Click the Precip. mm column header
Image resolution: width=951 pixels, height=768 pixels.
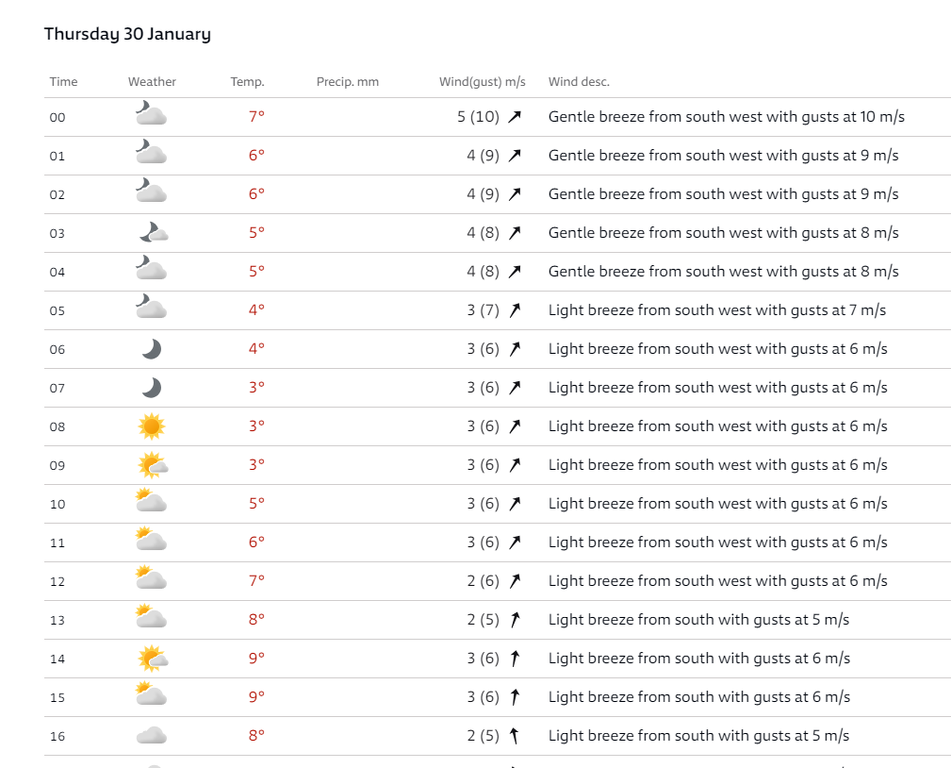(347, 82)
